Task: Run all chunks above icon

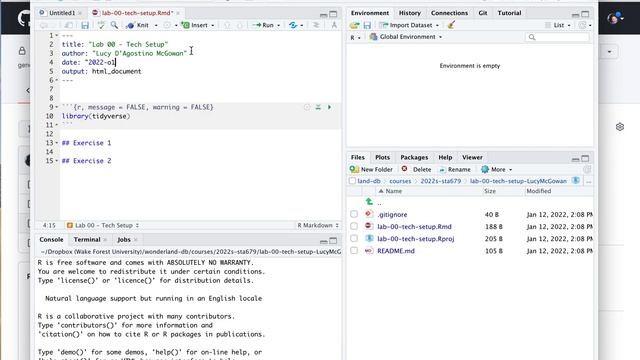Action: point(318,107)
